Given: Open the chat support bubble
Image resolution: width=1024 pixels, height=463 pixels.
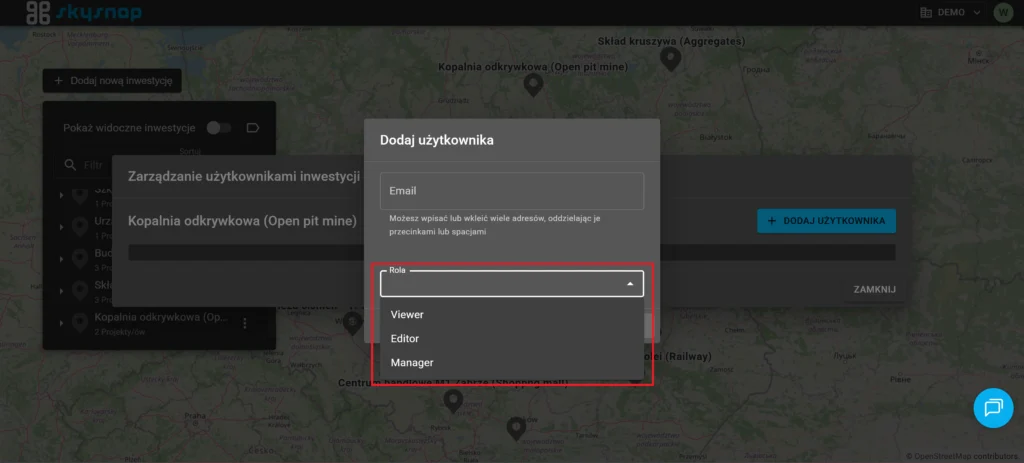Looking at the screenshot, I should point(993,407).
